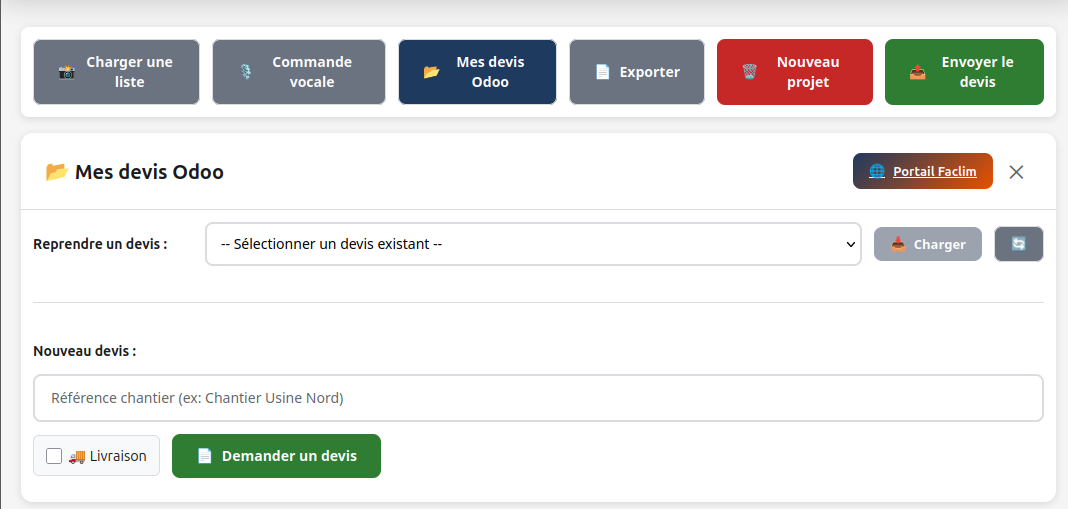
Task: Click the Exporter toolbar button label
Action: 649,72
